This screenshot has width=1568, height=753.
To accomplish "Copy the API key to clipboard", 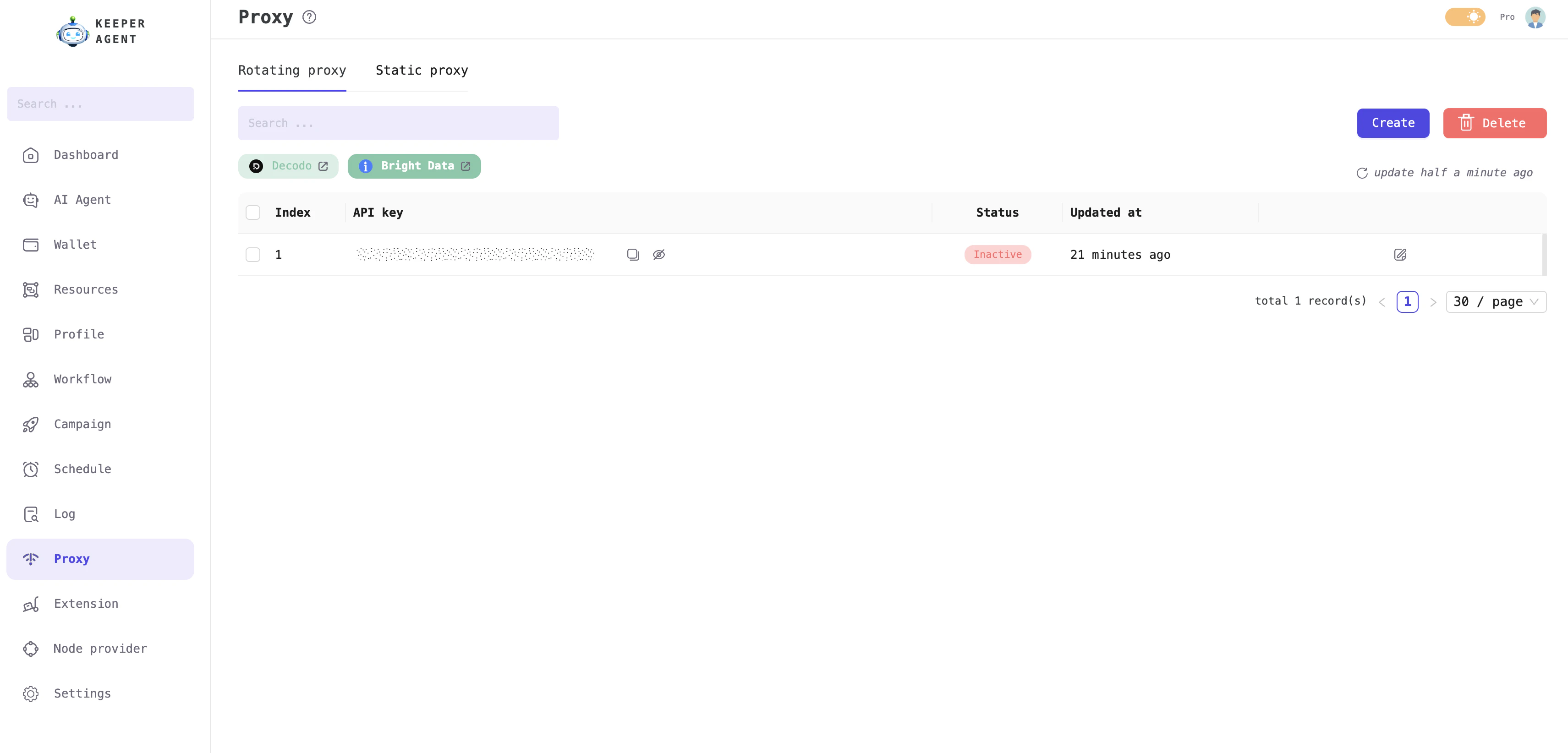I will click(633, 255).
